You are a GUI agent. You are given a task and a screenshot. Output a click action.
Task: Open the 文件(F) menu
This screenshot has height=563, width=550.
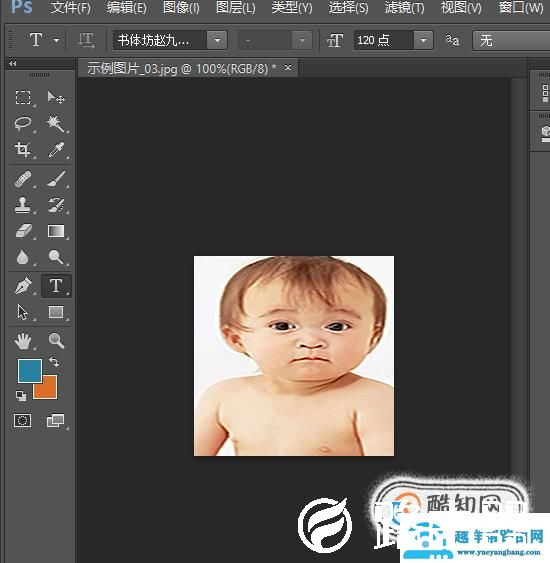pyautogui.click(x=70, y=8)
